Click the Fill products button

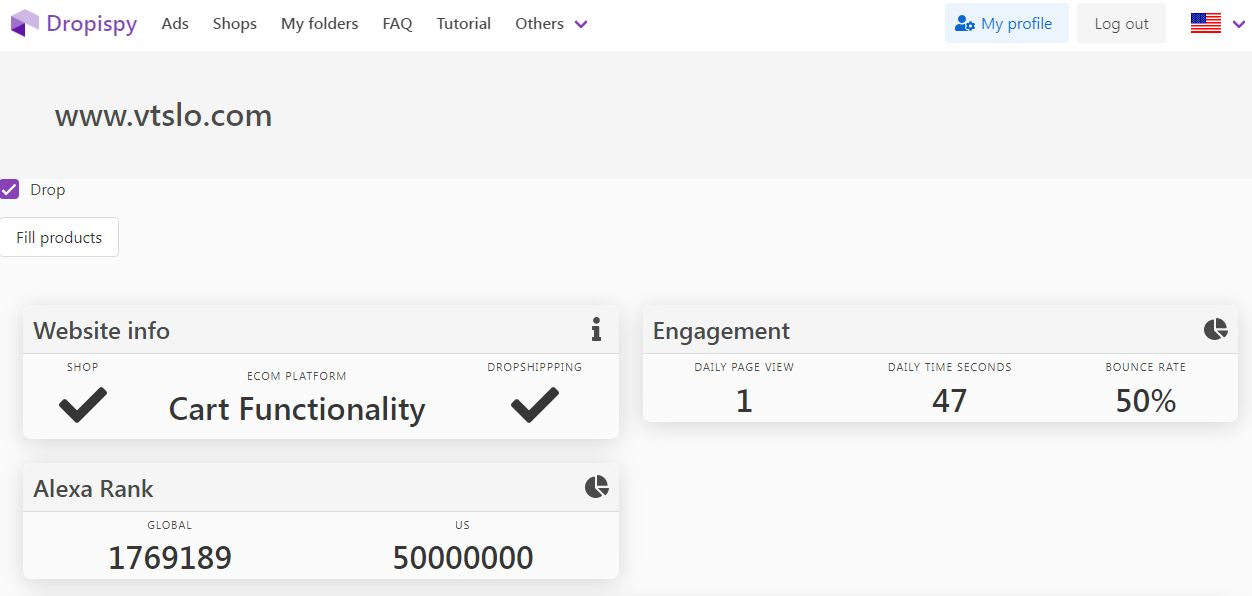coord(59,237)
